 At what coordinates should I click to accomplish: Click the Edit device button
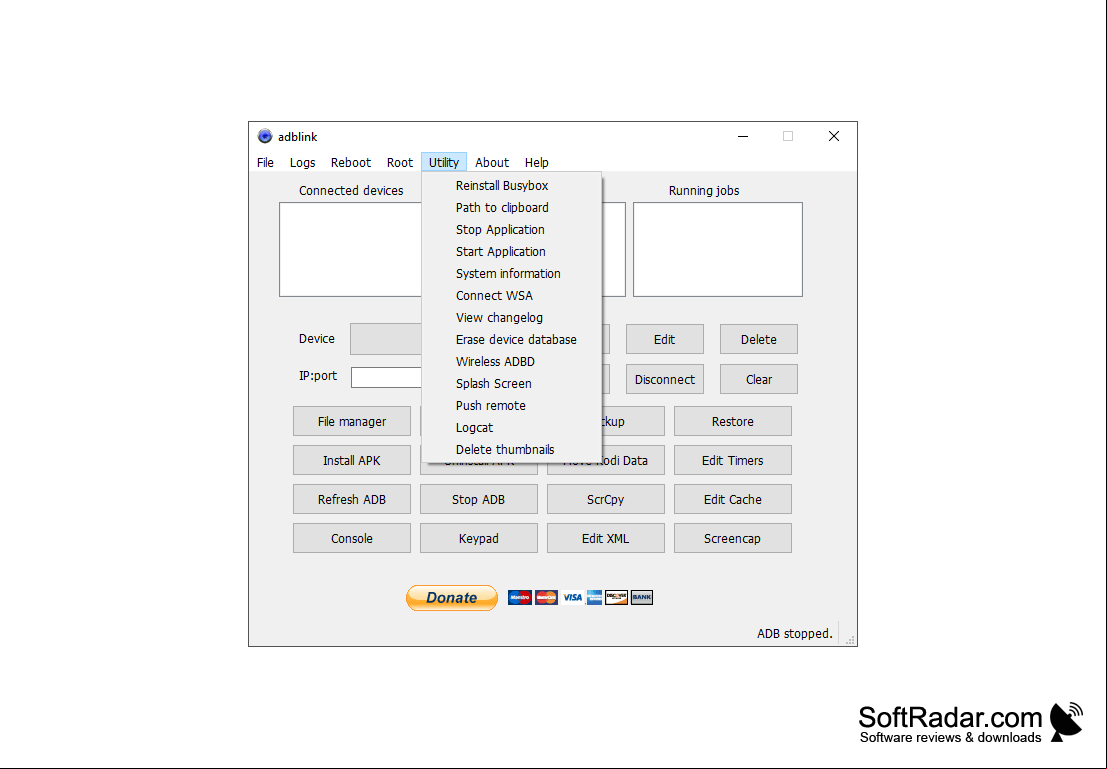point(664,340)
